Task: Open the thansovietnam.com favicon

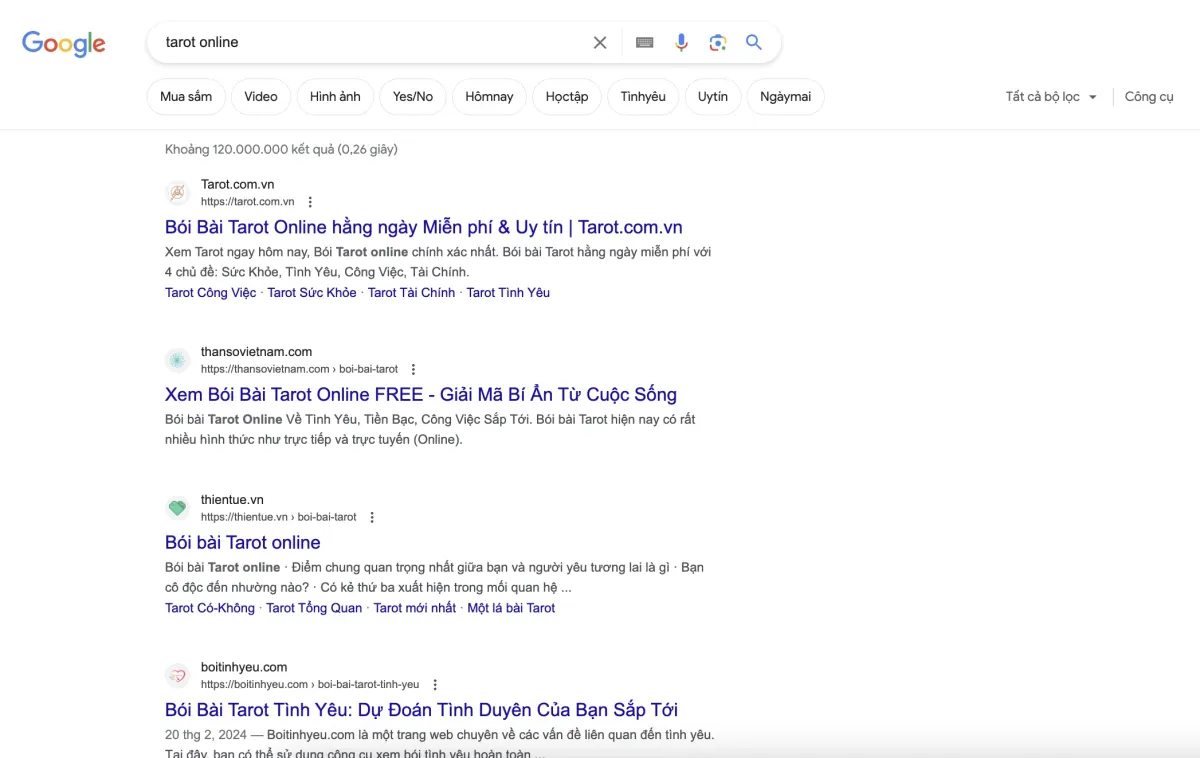Action: coord(177,360)
